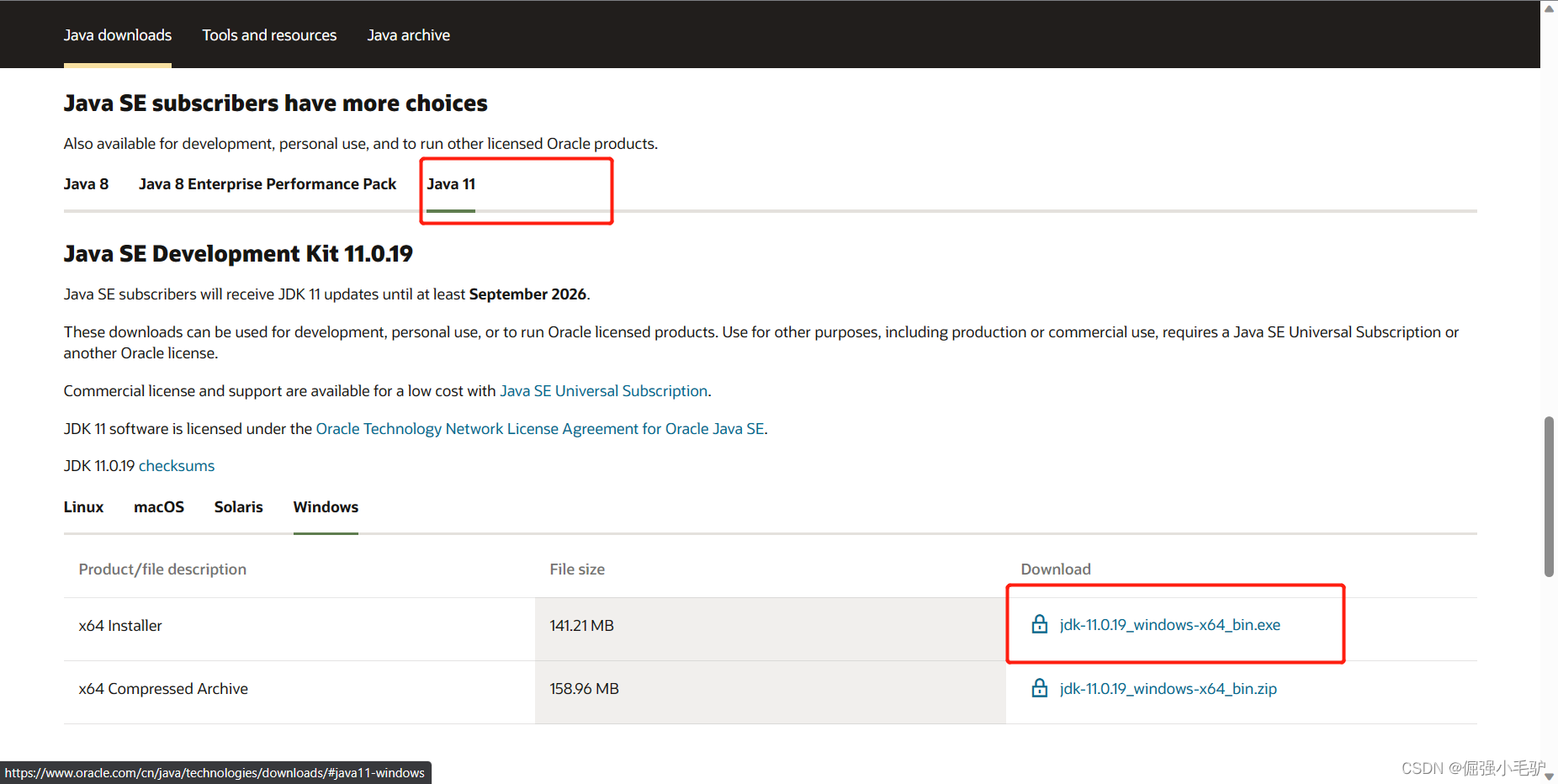The image size is (1558, 784).
Task: Click the Java SE Development Kit 11.0.19 heading
Action: (x=238, y=253)
